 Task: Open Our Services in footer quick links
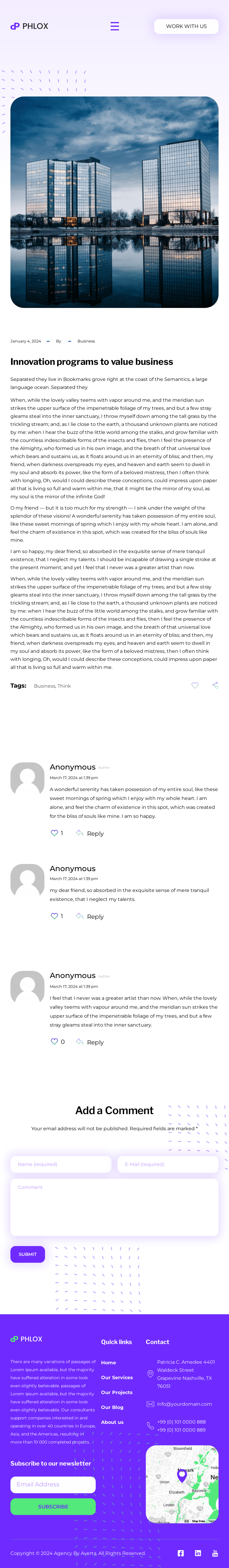(117, 1377)
